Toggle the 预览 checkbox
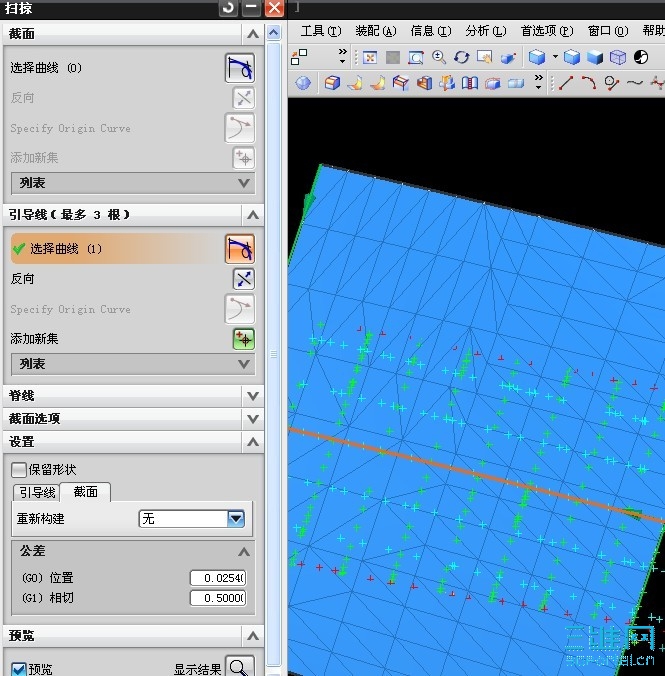 click(x=19, y=669)
